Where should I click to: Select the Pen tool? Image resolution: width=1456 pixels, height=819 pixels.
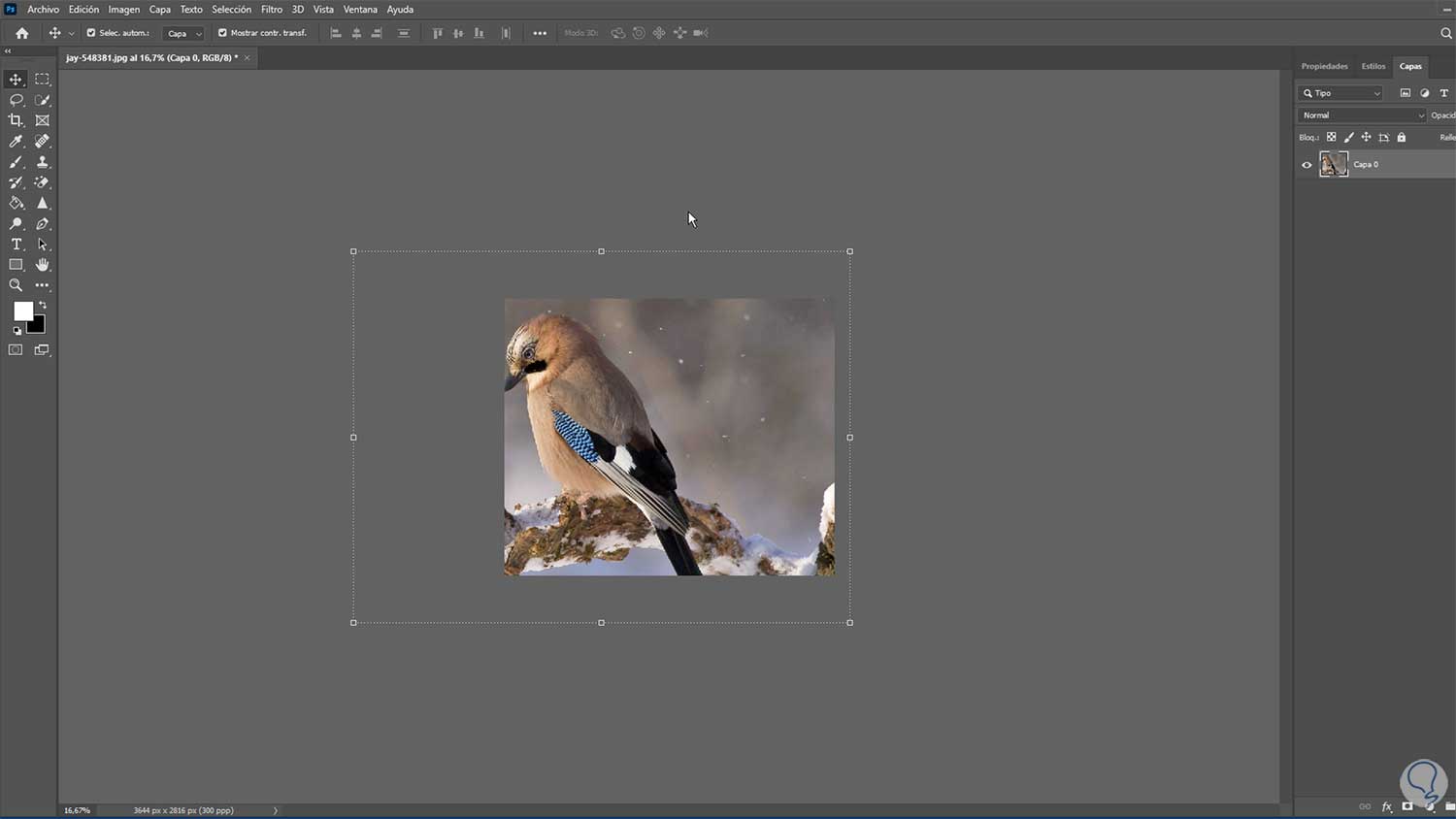click(42, 224)
